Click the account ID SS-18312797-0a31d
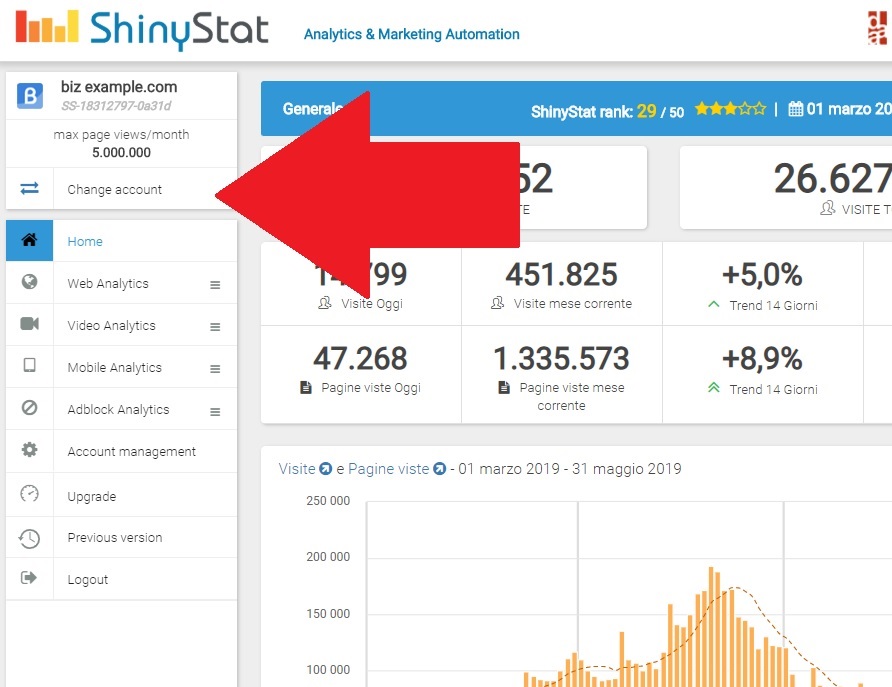892x687 pixels. click(x=116, y=106)
